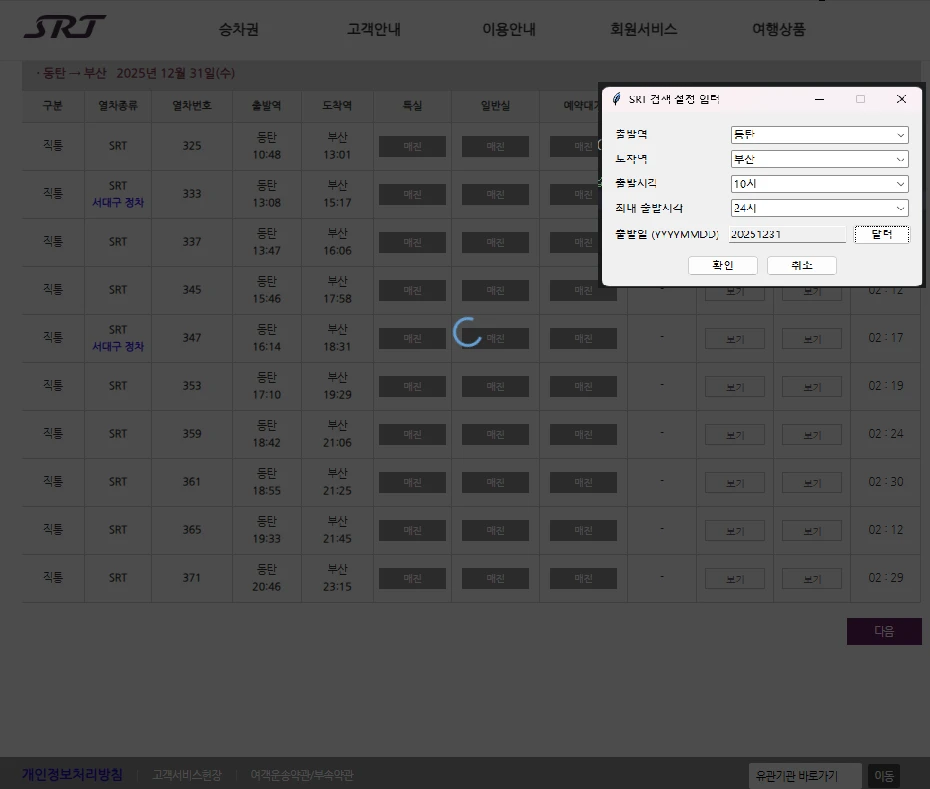Open the 회원서비스 menu in the SRT page

(x=644, y=29)
